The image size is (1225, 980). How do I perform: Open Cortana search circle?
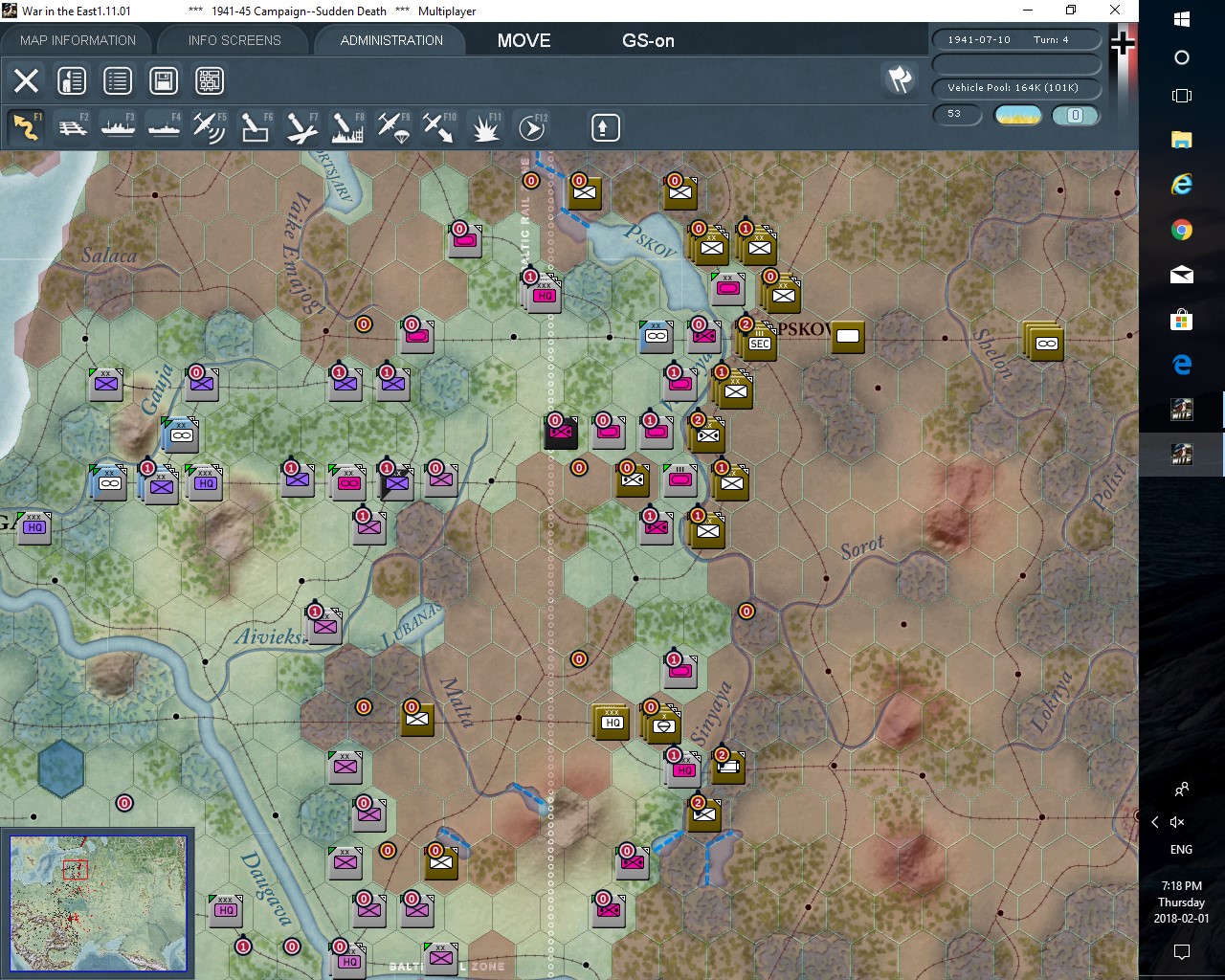pos(1182,57)
